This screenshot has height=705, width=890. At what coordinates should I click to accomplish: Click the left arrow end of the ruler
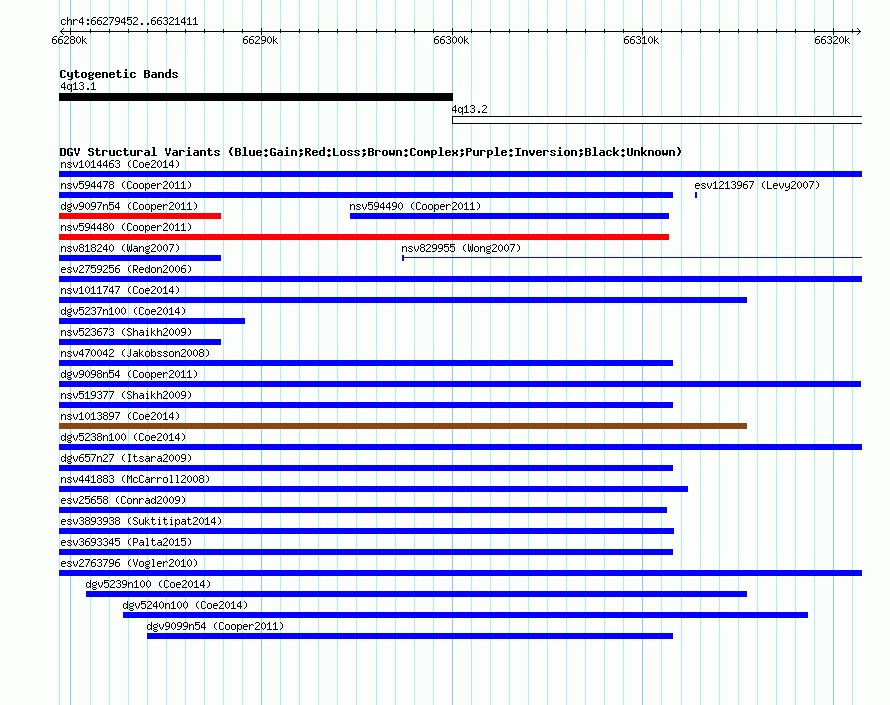click(x=62, y=31)
